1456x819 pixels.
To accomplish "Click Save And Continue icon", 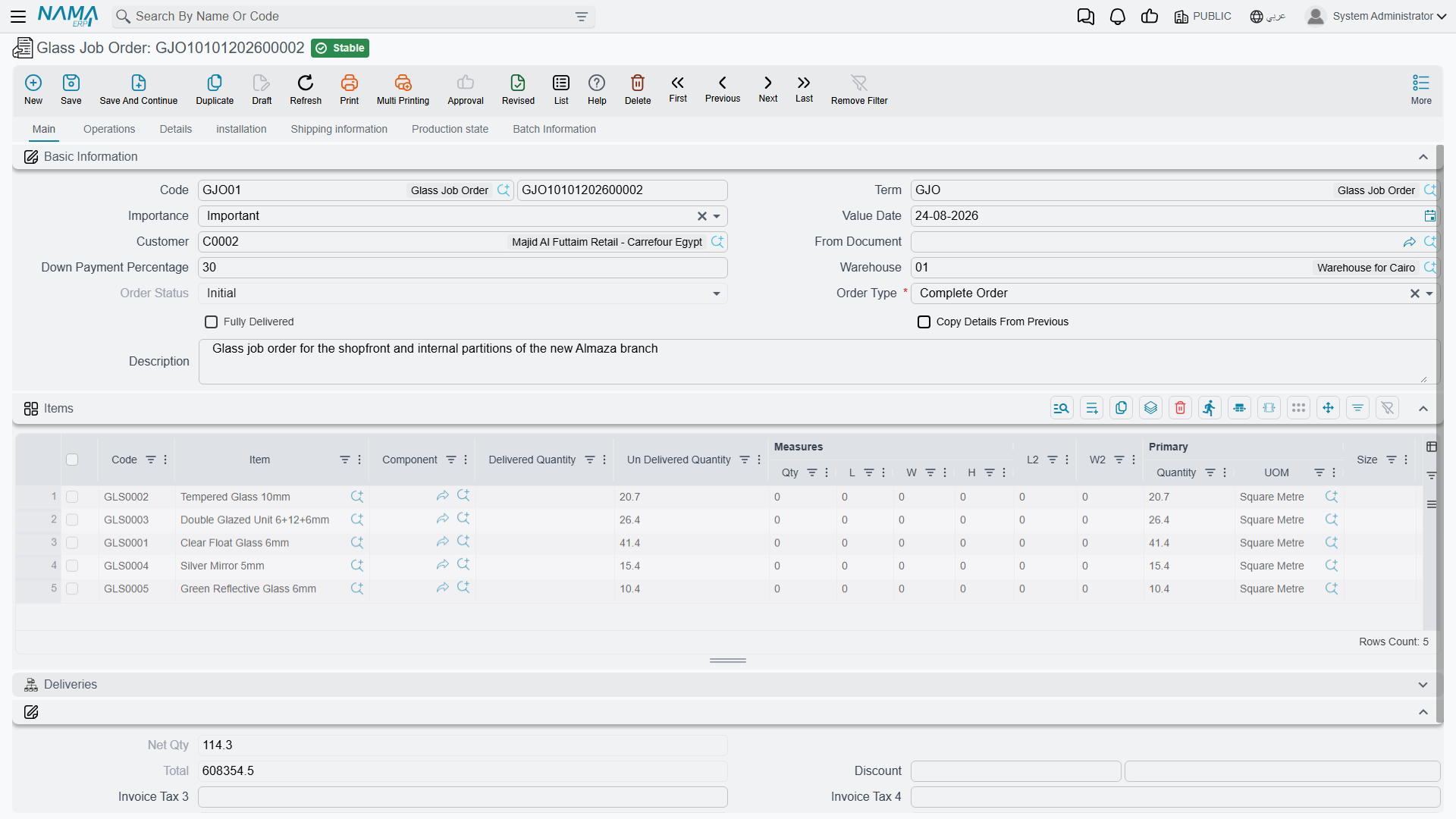I will (139, 89).
